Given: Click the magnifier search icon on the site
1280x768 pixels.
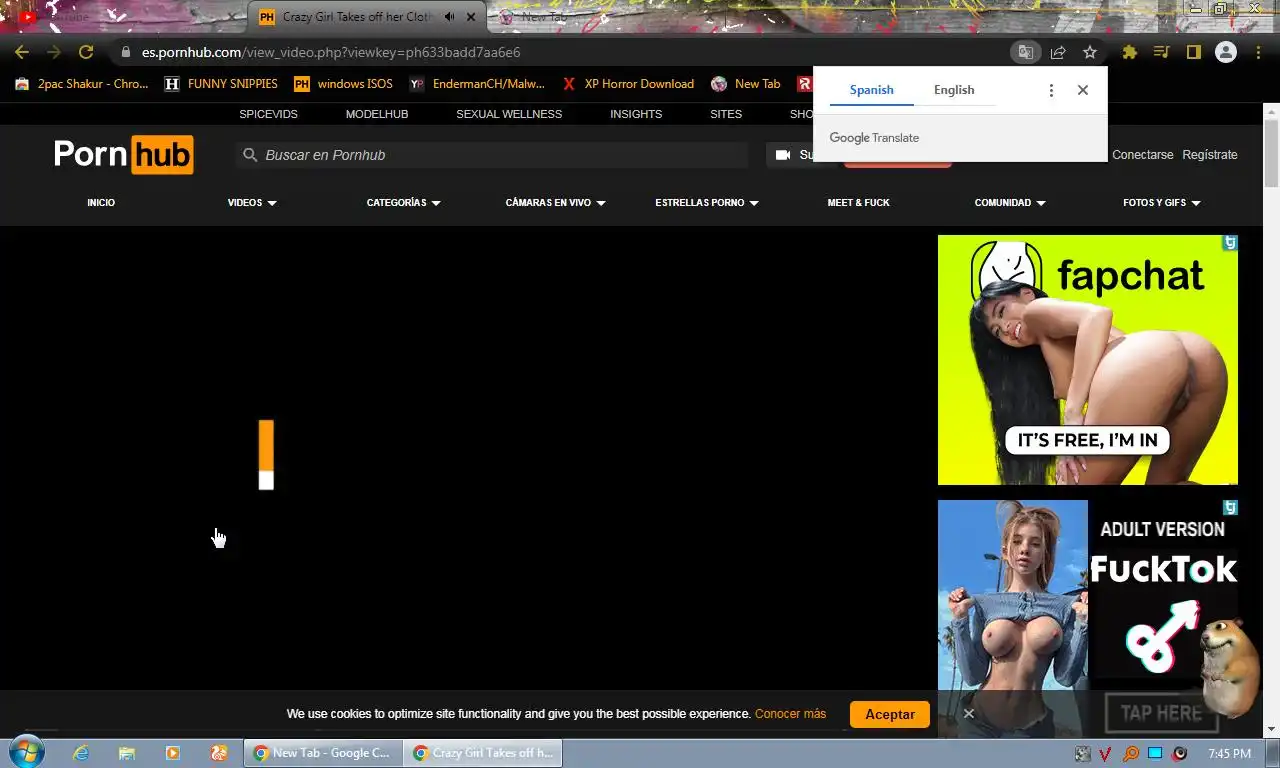Looking at the screenshot, I should click(250, 155).
